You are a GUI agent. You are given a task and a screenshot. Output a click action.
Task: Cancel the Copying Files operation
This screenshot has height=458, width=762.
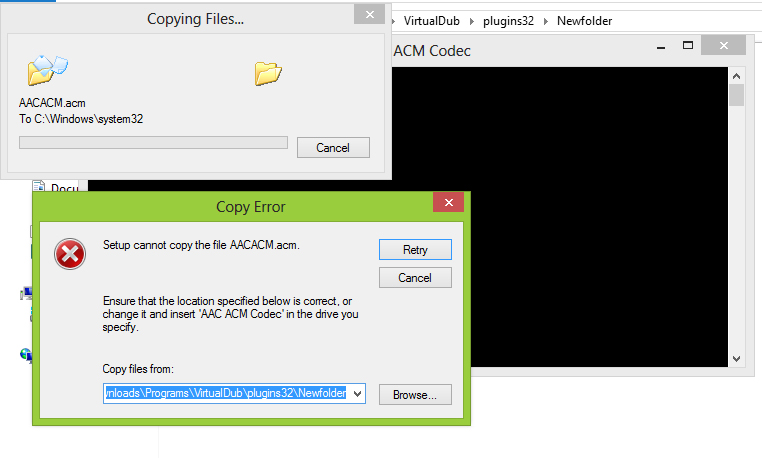pyautogui.click(x=333, y=148)
